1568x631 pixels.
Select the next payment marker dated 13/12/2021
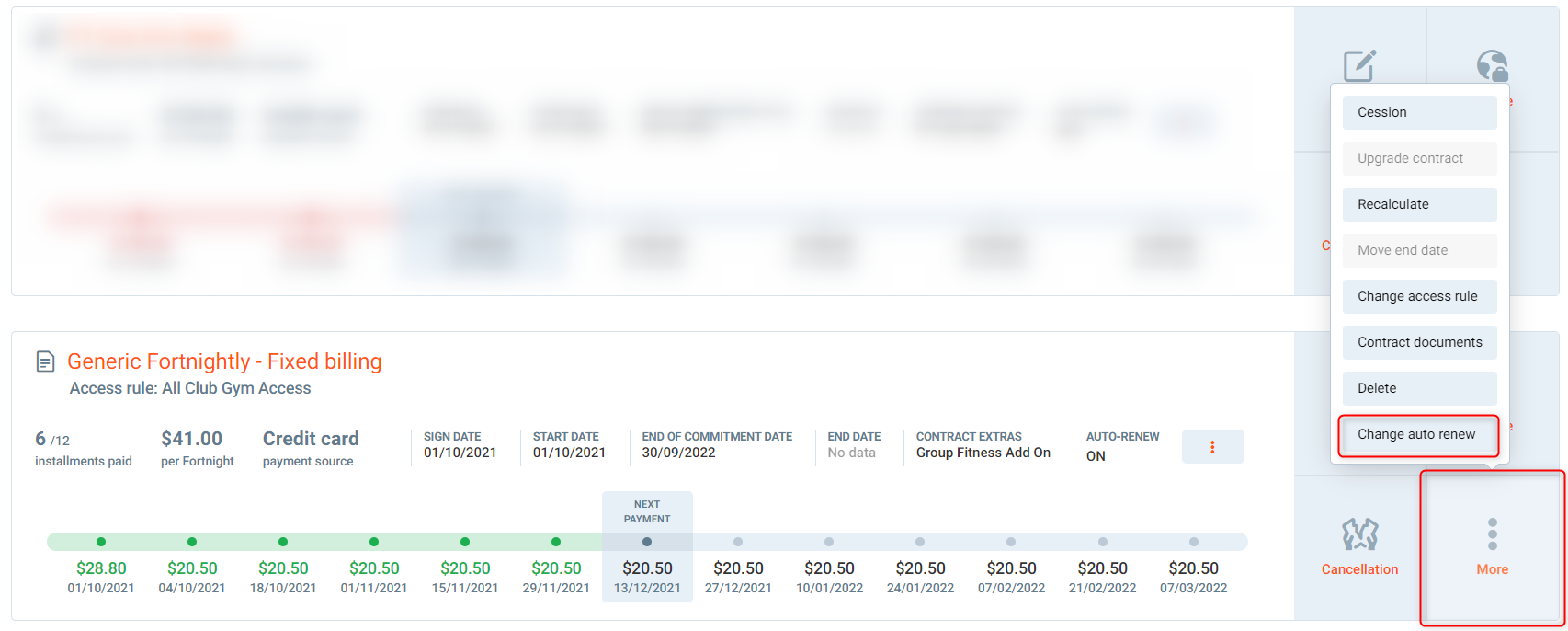coord(647,568)
